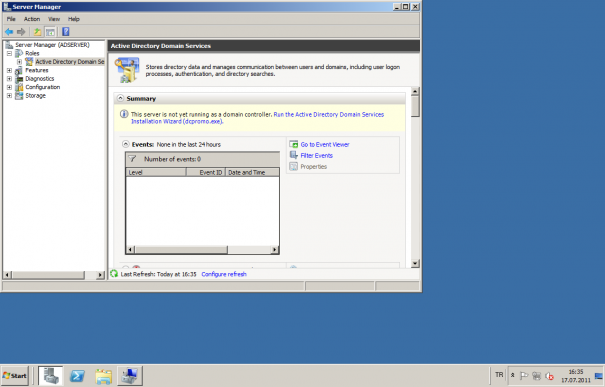The height and width of the screenshot is (387, 605).
Task: Click Go to Event Viewer link
Action: click(x=325, y=144)
